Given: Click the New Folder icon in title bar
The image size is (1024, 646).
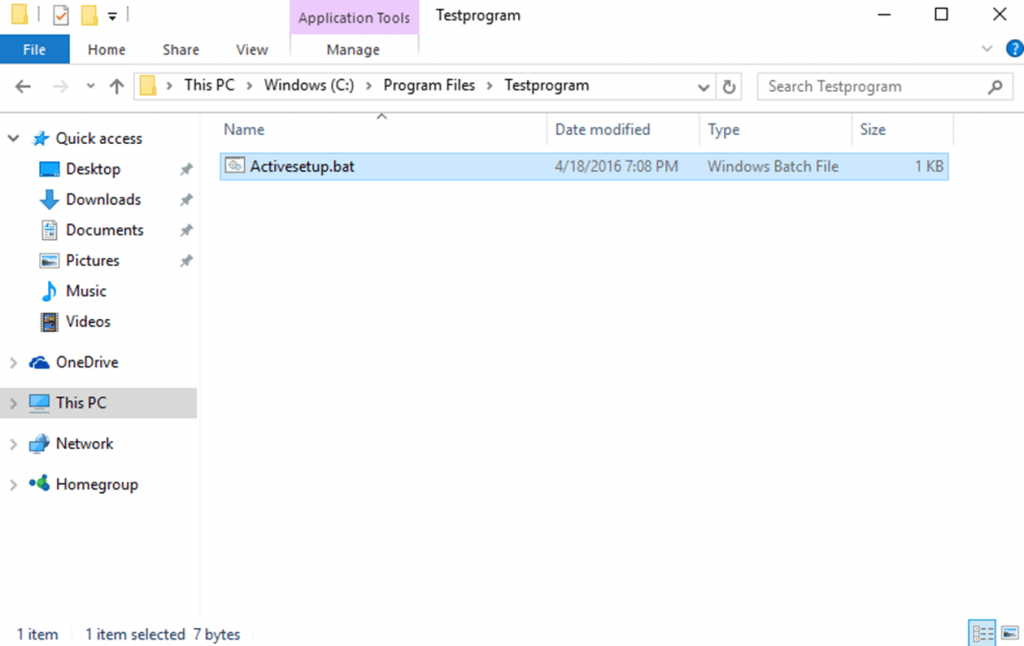Looking at the screenshot, I should pyautogui.click(x=89, y=16).
